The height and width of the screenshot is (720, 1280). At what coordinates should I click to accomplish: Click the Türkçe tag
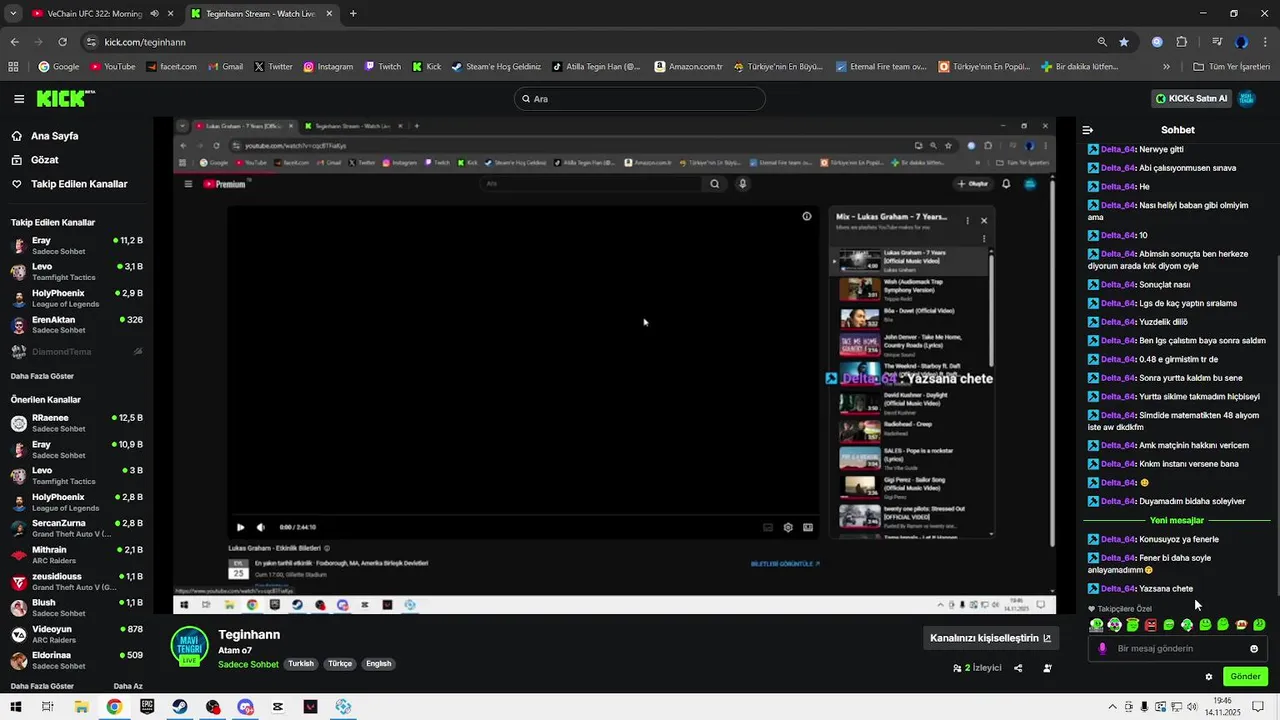click(340, 664)
